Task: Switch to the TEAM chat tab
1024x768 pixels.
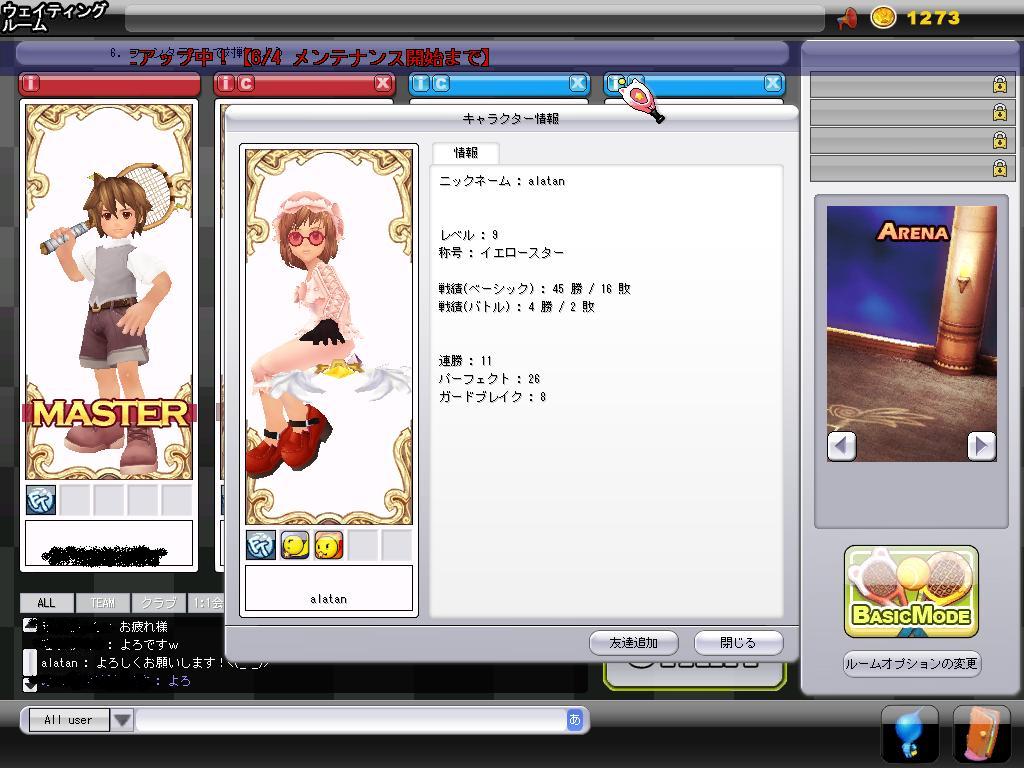Action: click(x=102, y=603)
